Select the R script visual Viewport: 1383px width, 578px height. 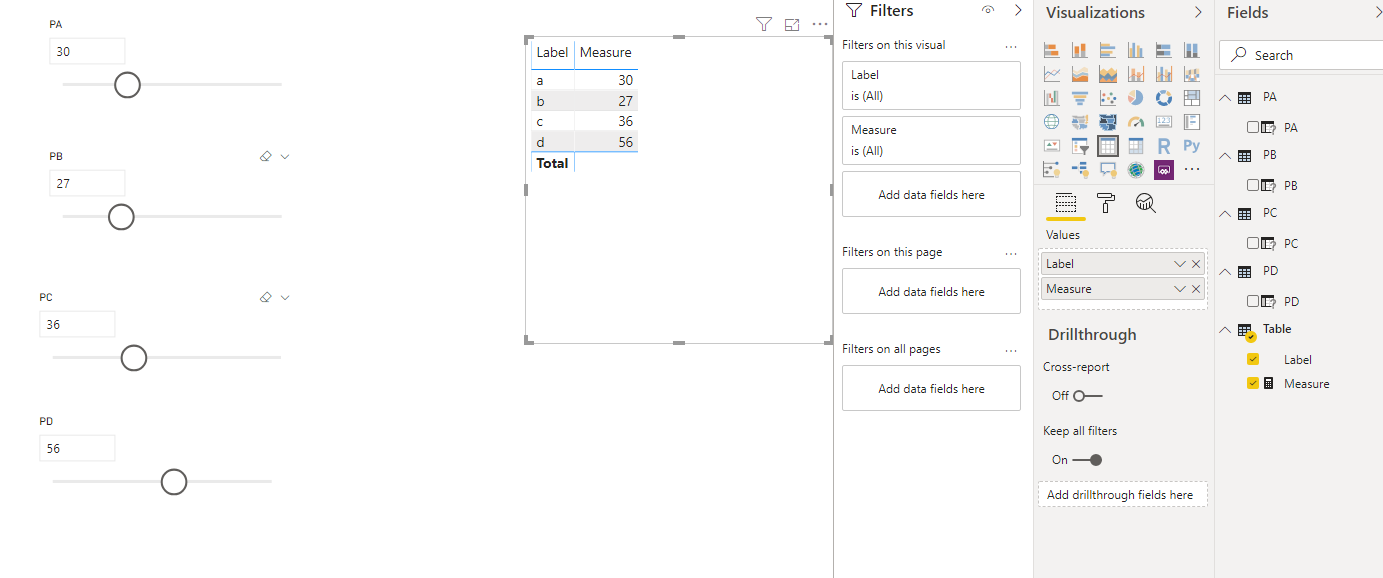point(1163,146)
